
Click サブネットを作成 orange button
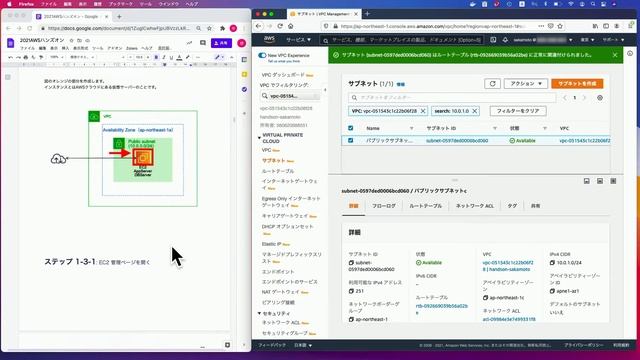point(577,83)
